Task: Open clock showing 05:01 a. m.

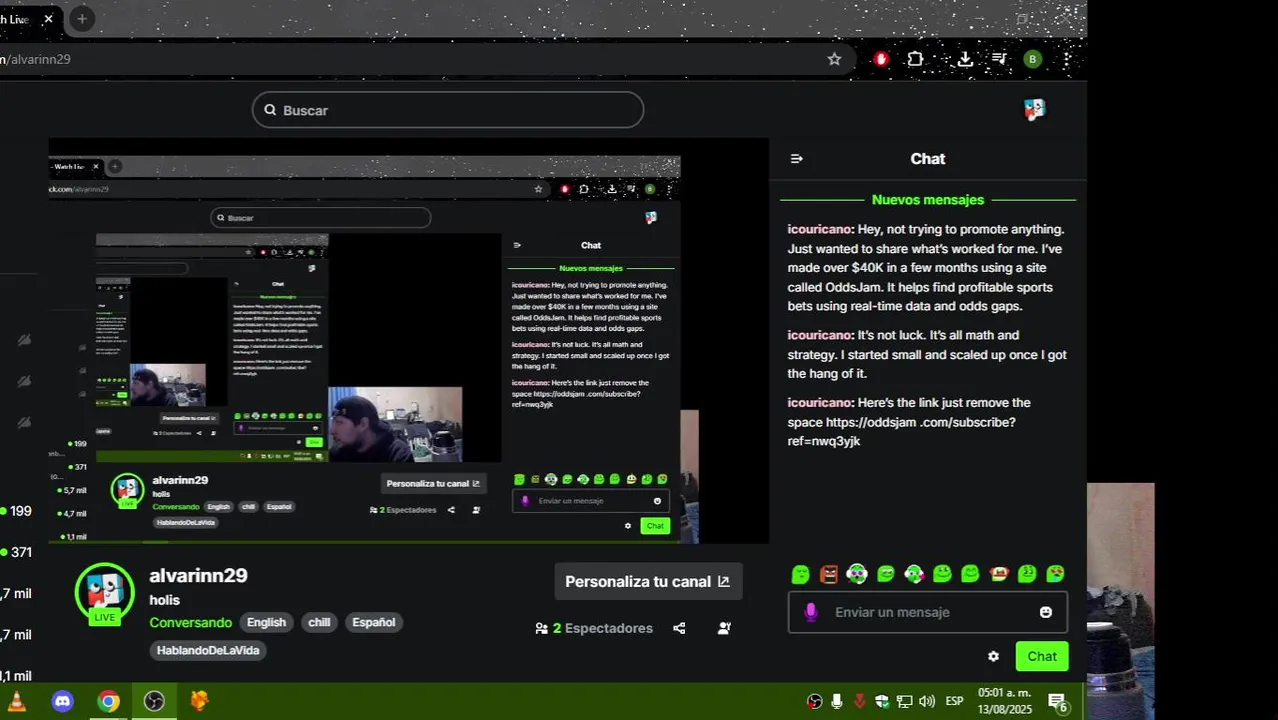Action: [1004, 701]
